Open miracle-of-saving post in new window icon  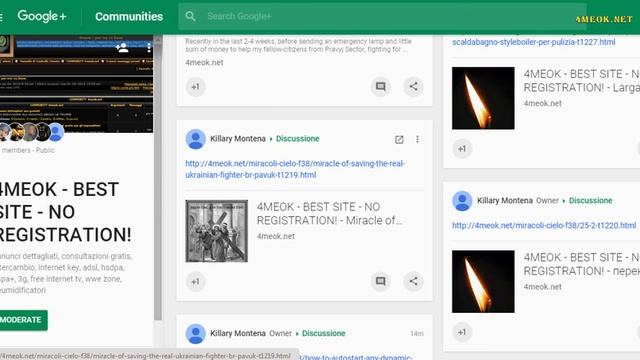click(x=399, y=140)
